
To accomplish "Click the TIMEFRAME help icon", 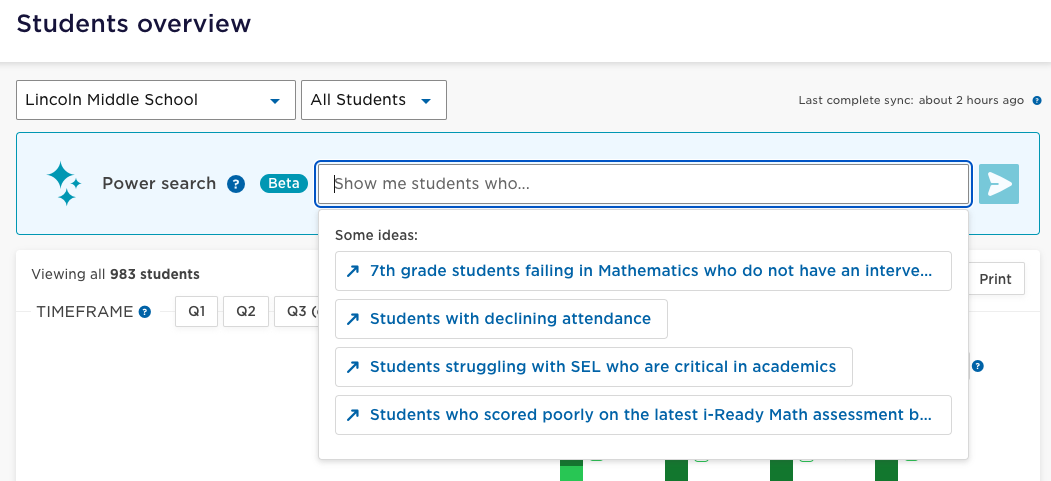I will point(145,312).
